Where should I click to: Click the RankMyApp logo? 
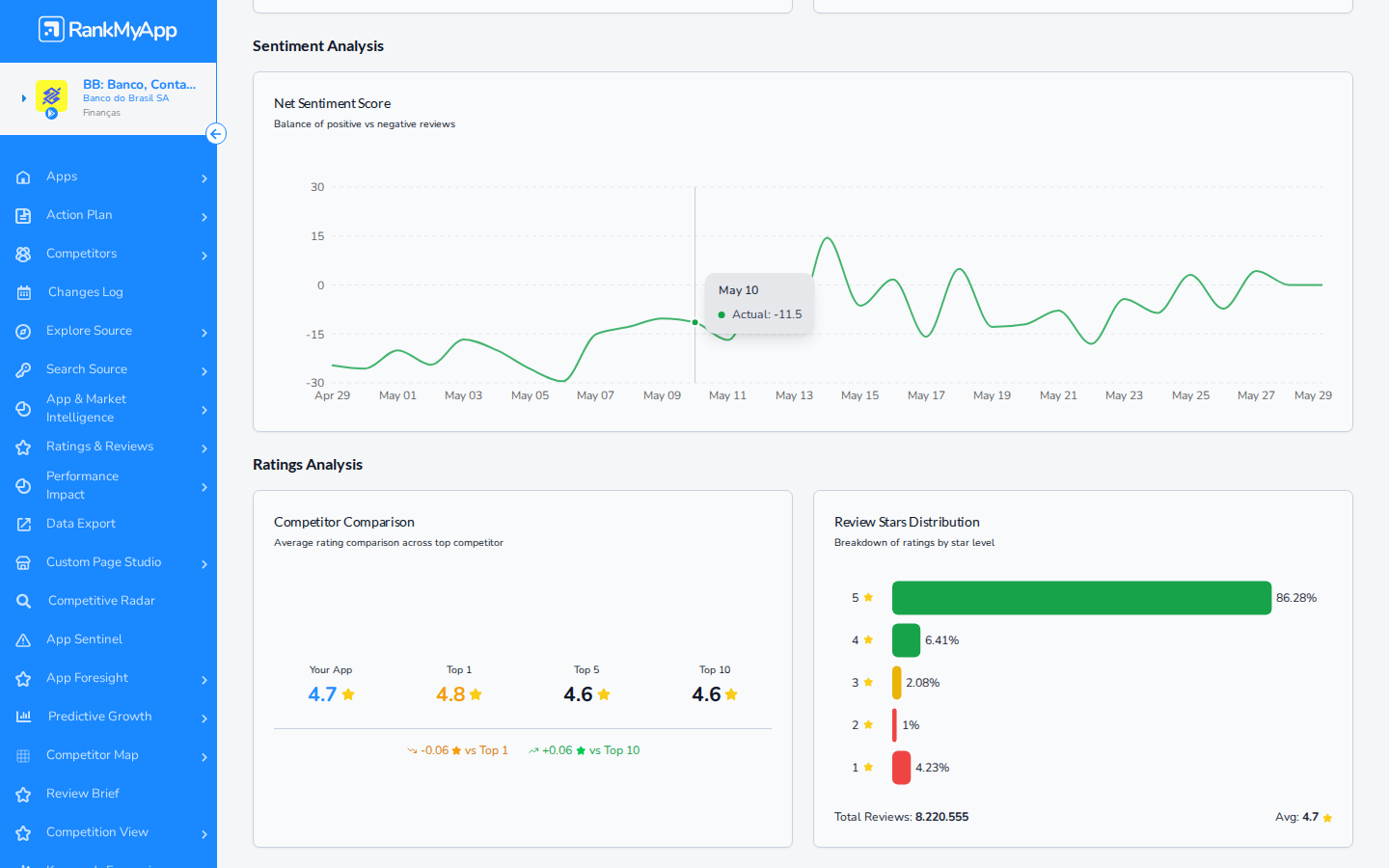coord(108,30)
